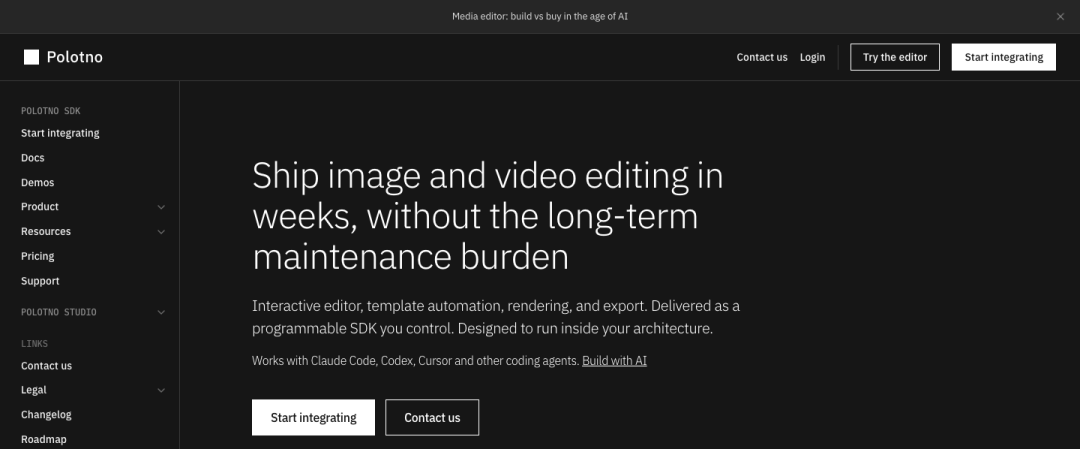Click the POLOTNO STUDIO section heading

pyautogui.click(x=59, y=312)
